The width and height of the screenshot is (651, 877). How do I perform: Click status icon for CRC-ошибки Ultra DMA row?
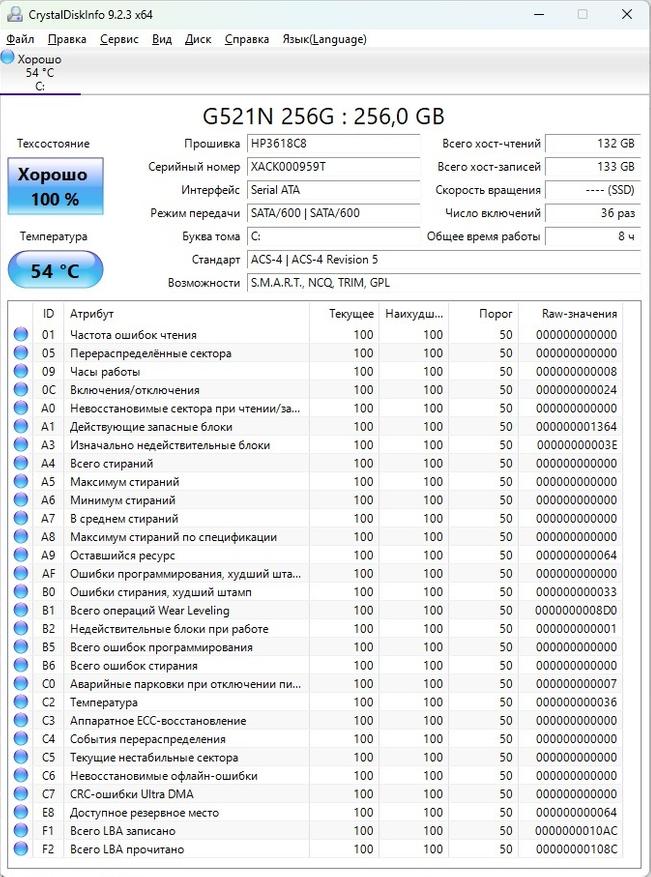click(x=21, y=794)
